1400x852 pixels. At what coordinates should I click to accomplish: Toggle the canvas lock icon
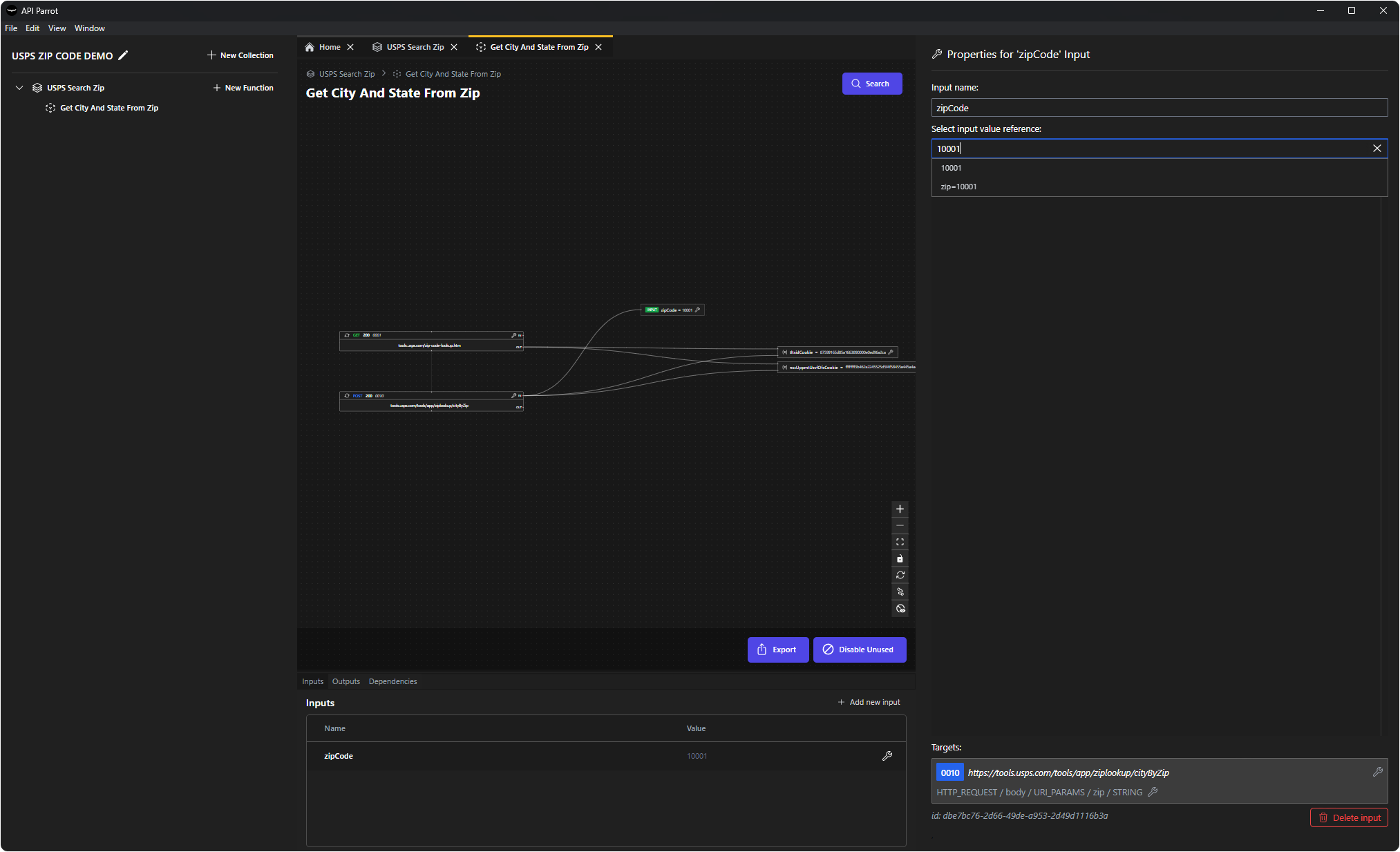[x=900, y=559]
